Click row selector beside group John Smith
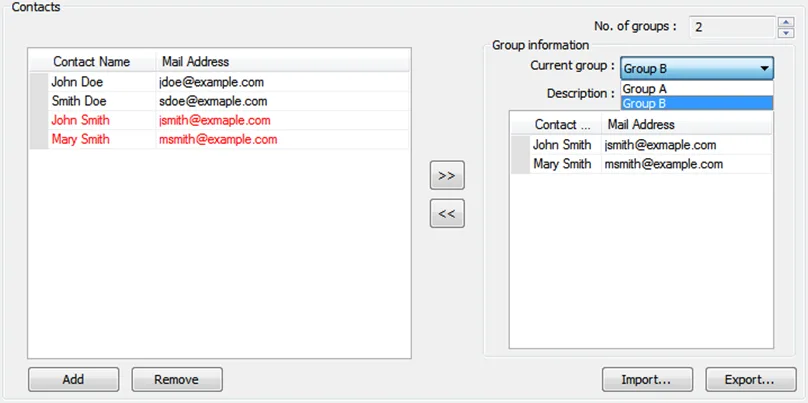This screenshot has height=403, width=808. (520, 145)
